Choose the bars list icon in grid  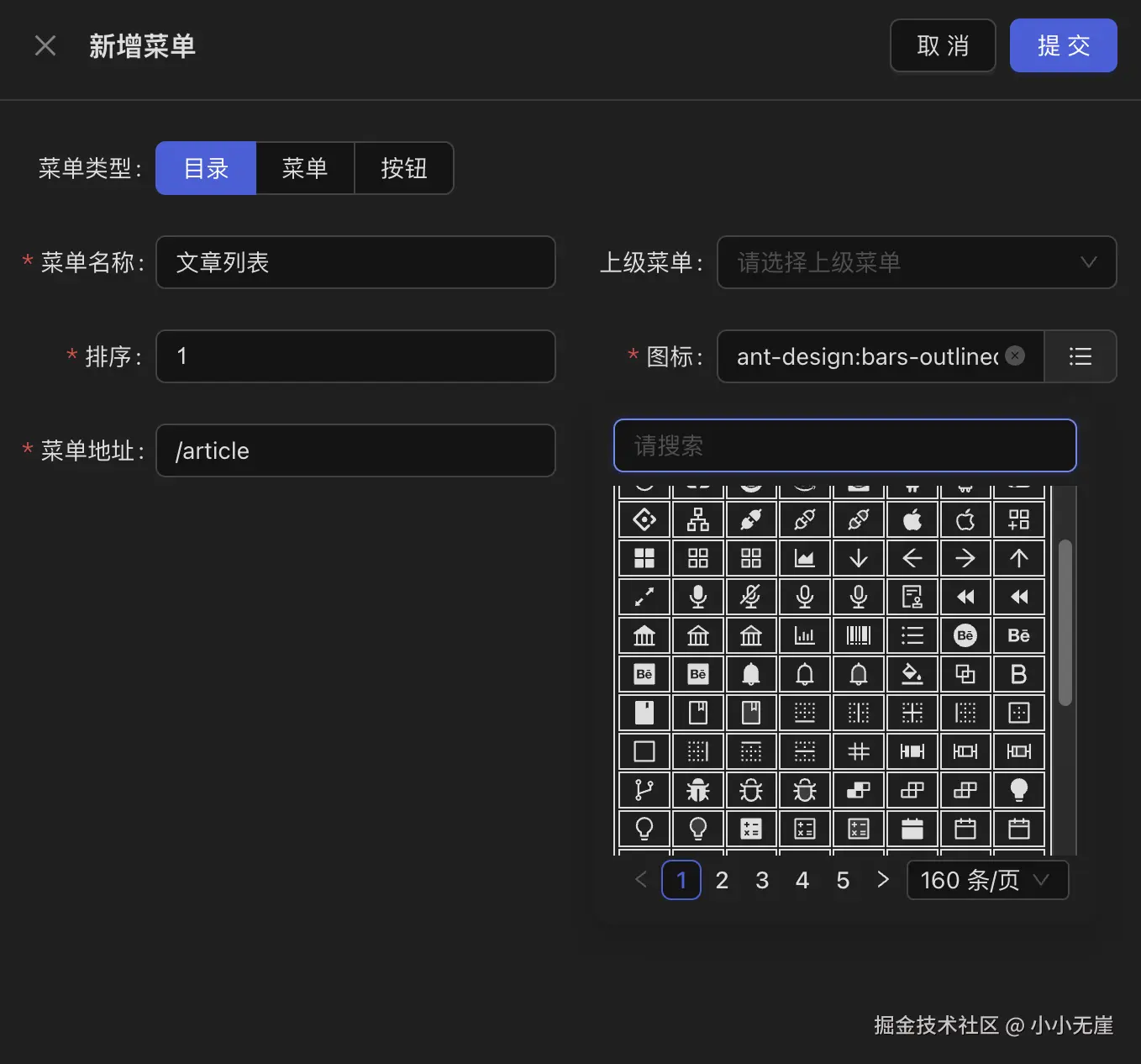912,635
